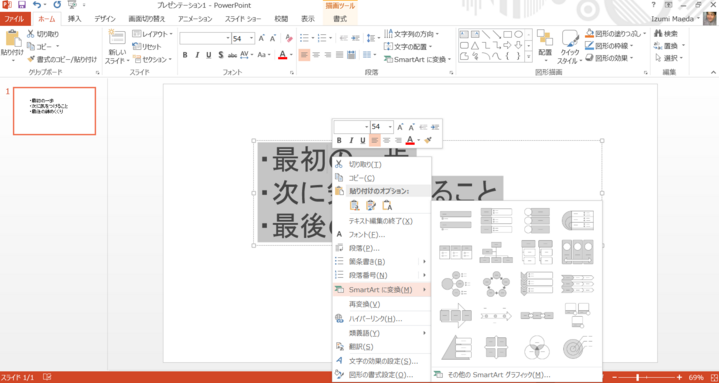Open mini toolbar font size dropdown
The width and height of the screenshot is (719, 383).
[390, 127]
